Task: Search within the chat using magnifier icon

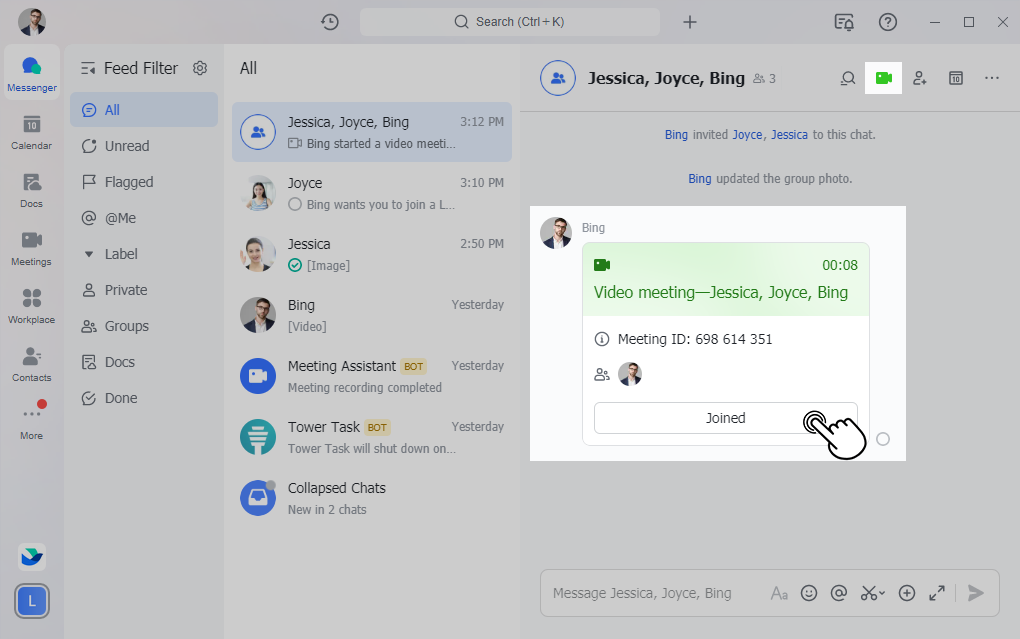Action: pyautogui.click(x=848, y=78)
